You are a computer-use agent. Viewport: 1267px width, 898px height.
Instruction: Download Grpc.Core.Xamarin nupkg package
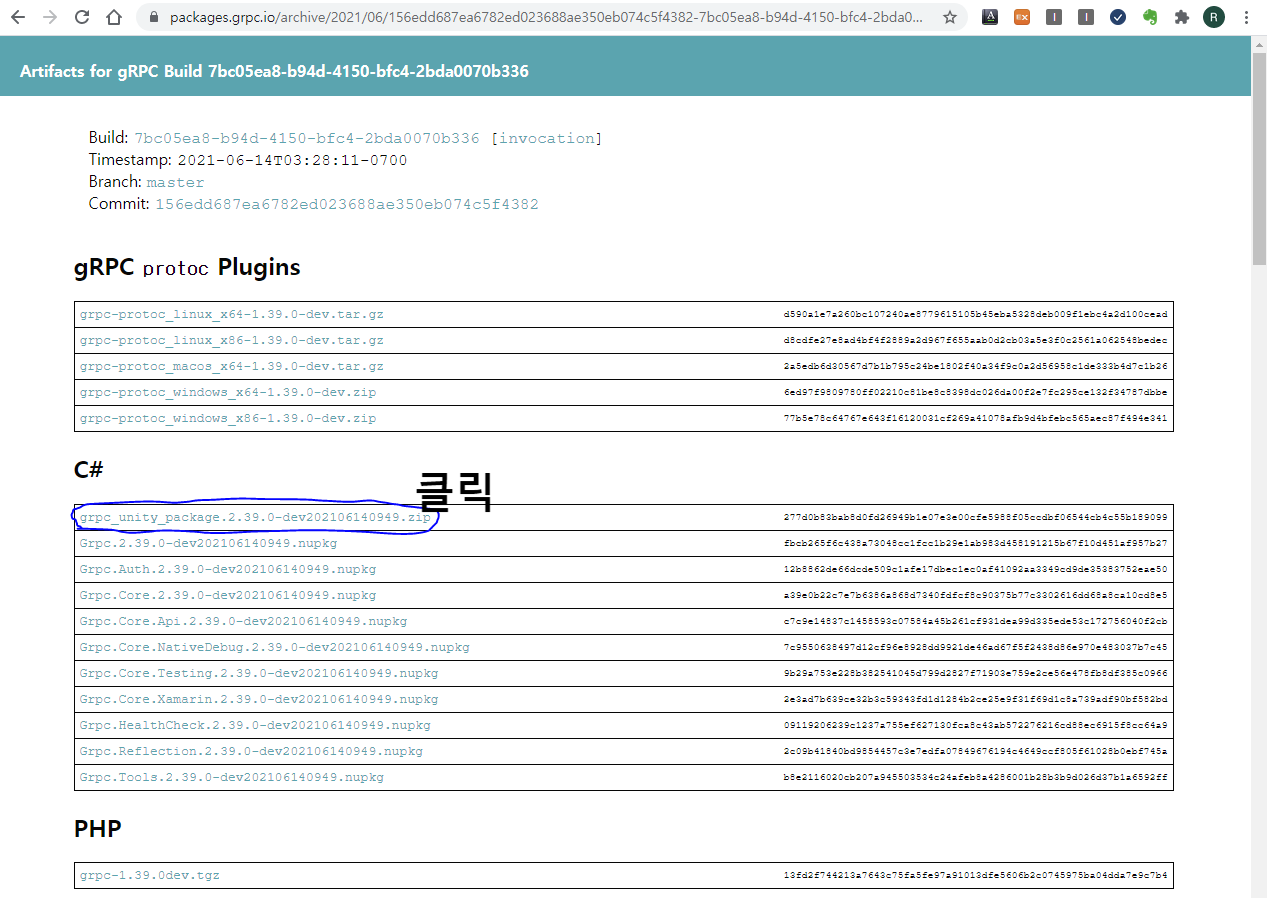tap(259, 699)
